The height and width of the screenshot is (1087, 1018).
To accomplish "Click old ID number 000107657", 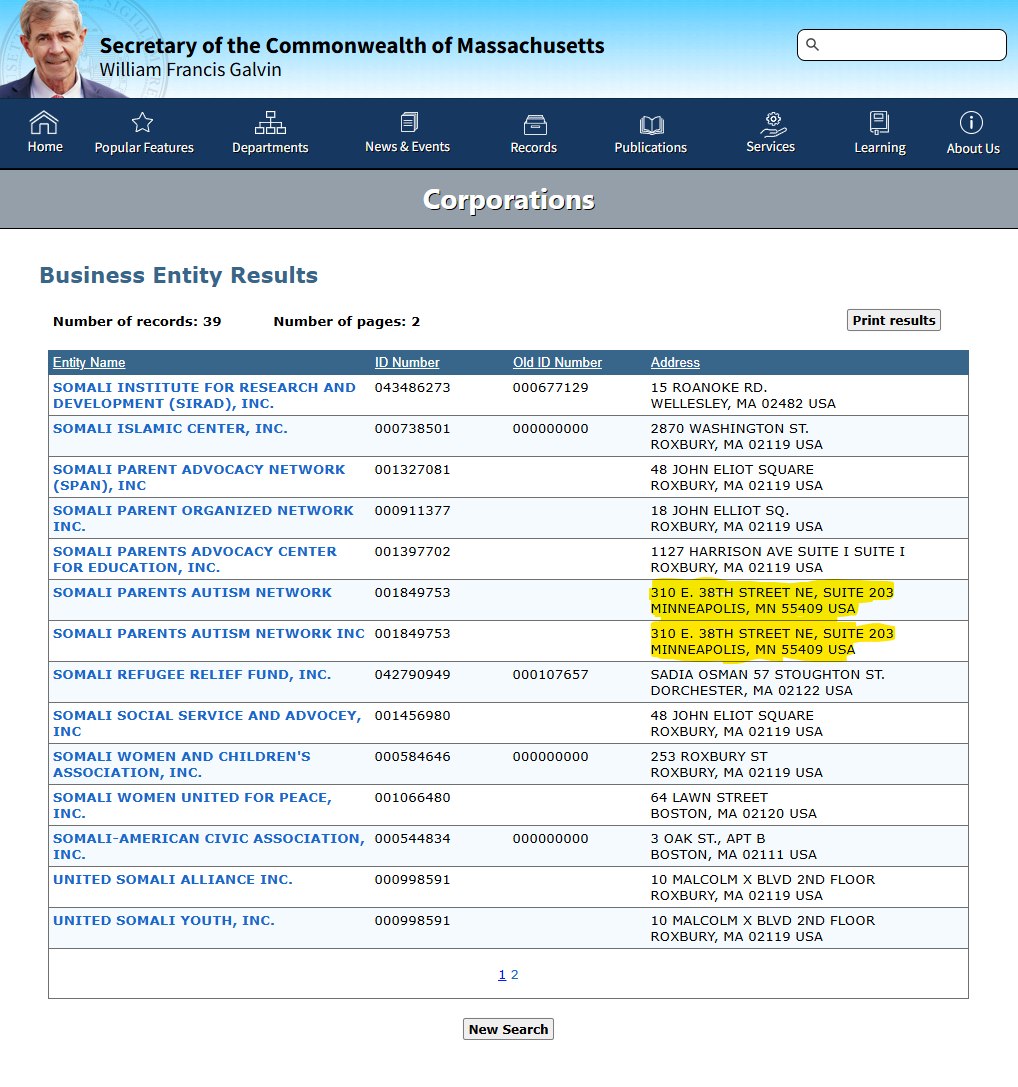I will coord(550,675).
